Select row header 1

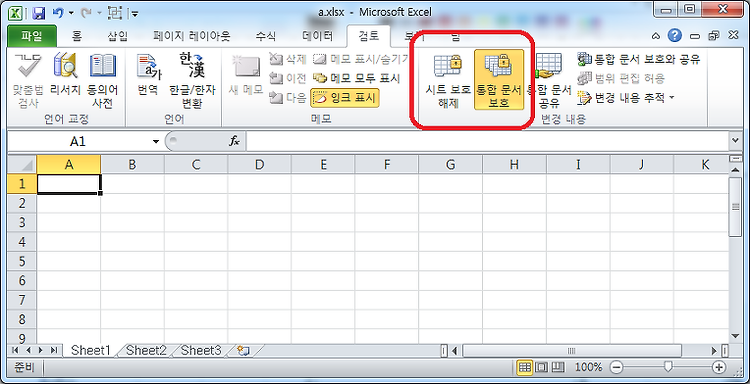coord(22,184)
